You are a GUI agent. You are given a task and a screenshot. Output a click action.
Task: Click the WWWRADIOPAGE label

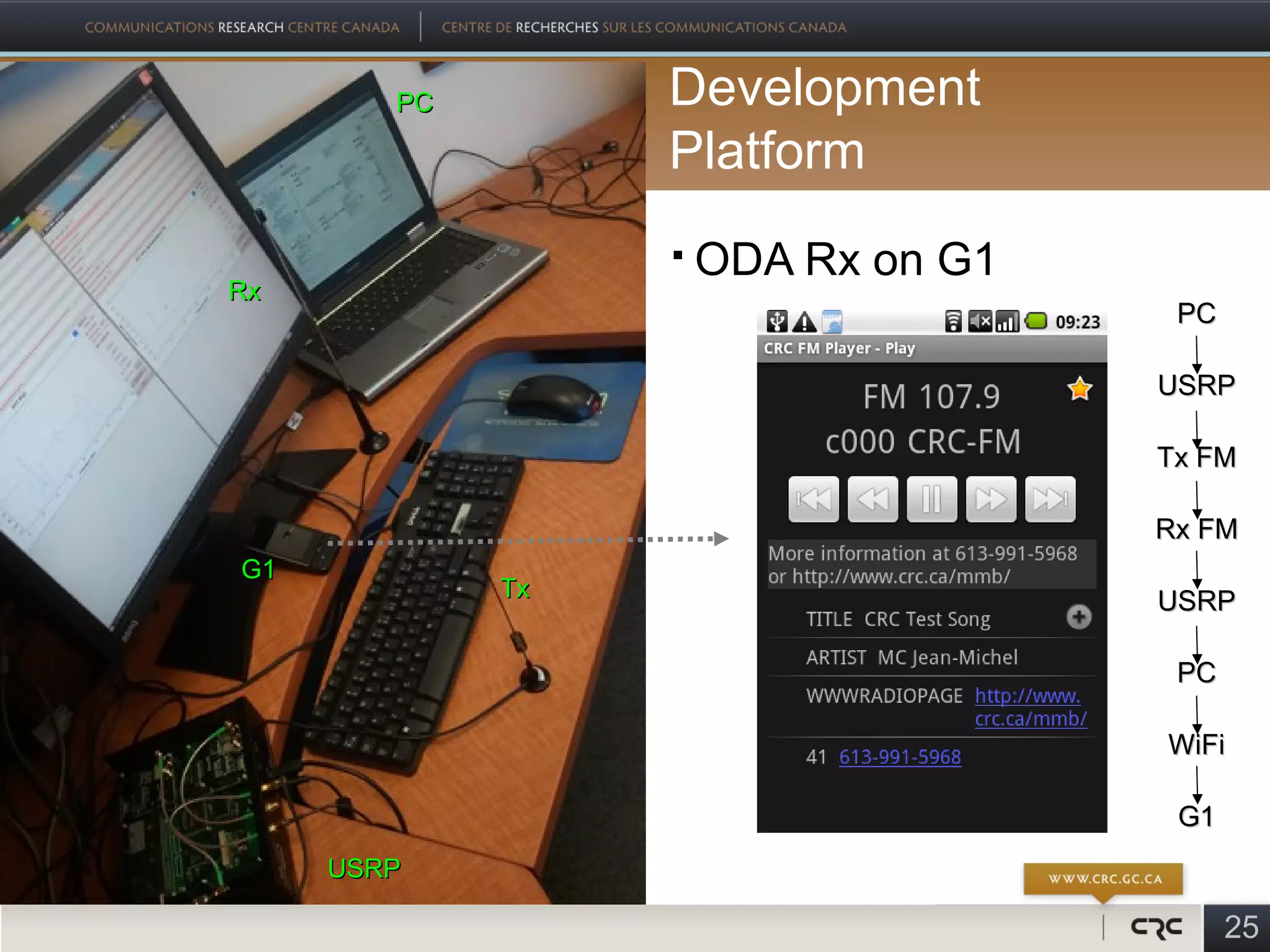pos(884,695)
